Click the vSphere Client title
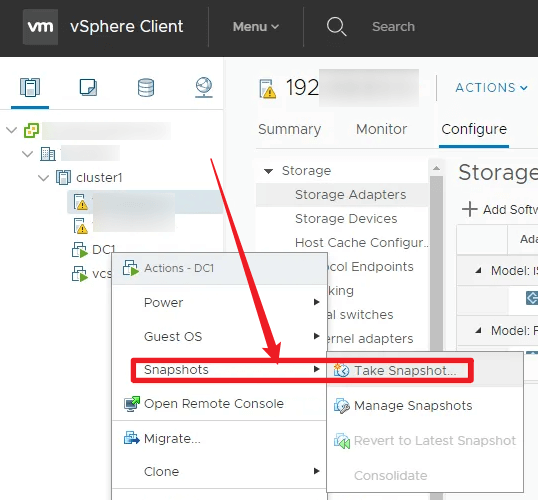Image resolution: width=538 pixels, height=500 pixels. [x=127, y=27]
